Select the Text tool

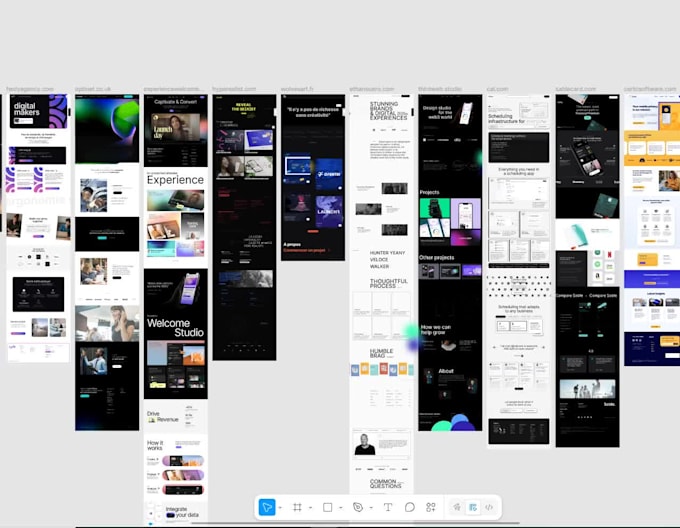[x=388, y=507]
